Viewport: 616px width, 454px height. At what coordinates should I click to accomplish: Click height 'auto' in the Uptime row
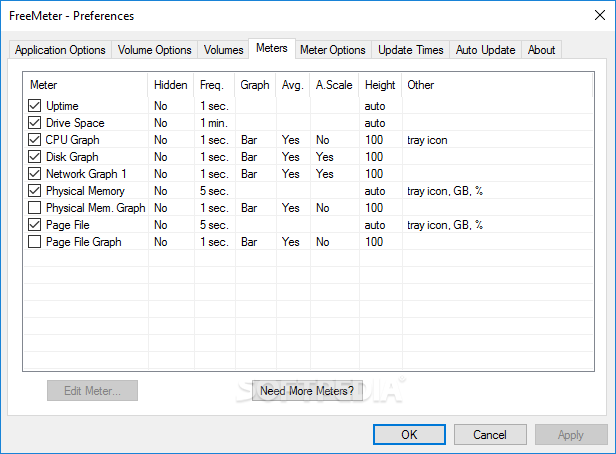coord(375,106)
